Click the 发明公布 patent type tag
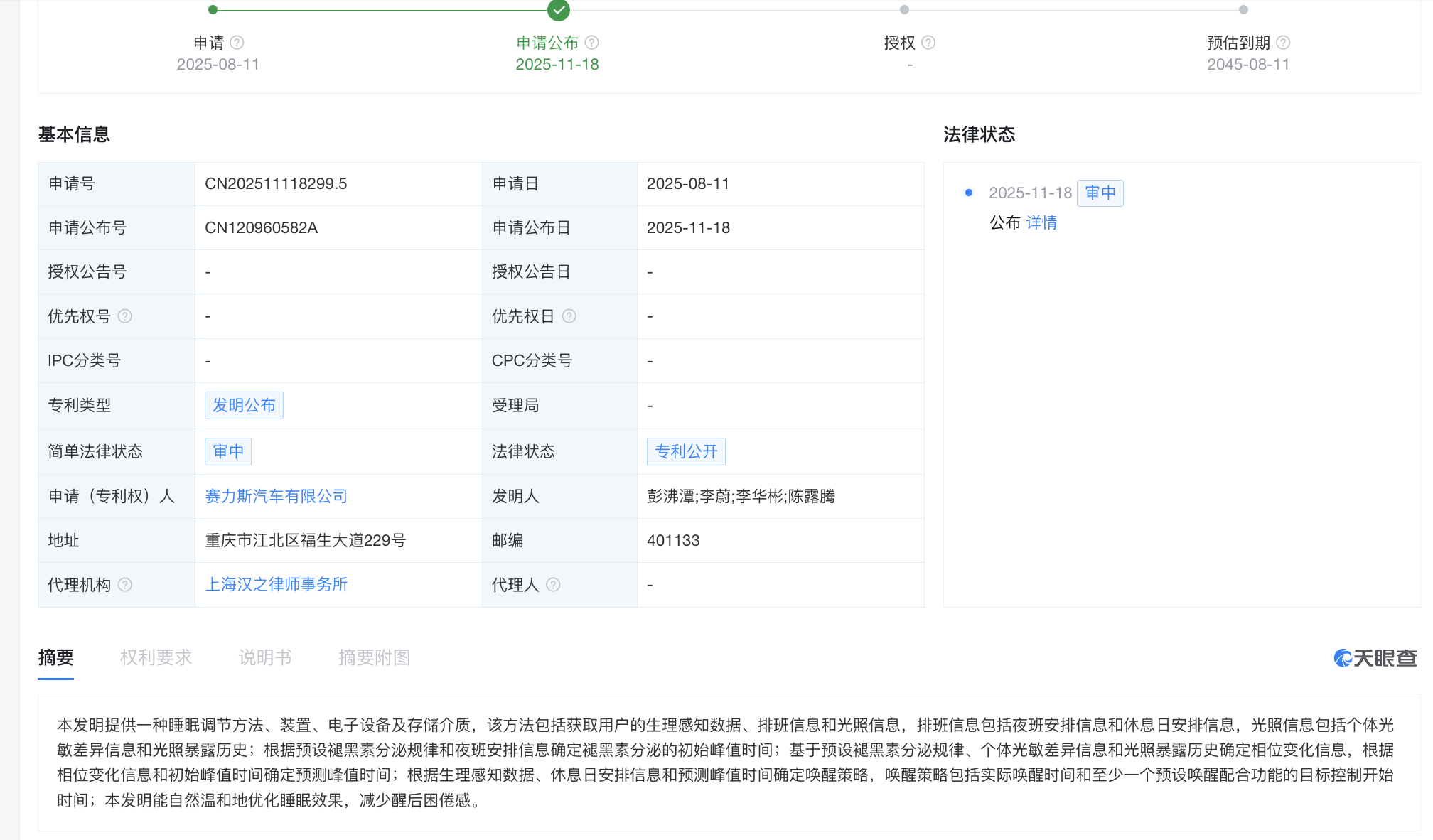 click(244, 405)
